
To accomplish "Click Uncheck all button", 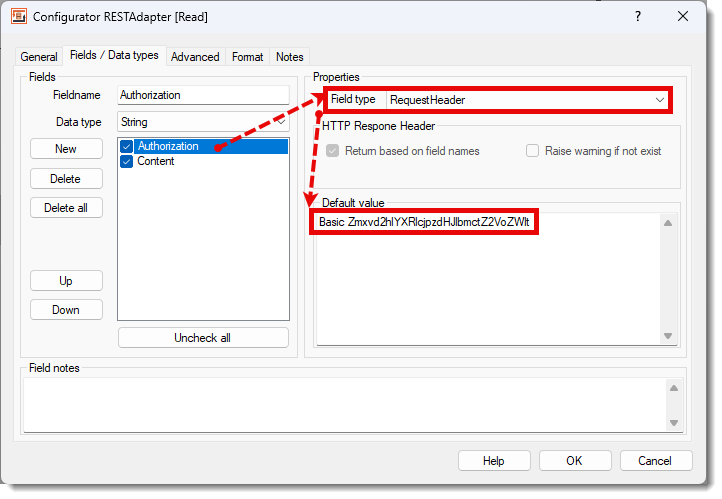I will pyautogui.click(x=203, y=338).
